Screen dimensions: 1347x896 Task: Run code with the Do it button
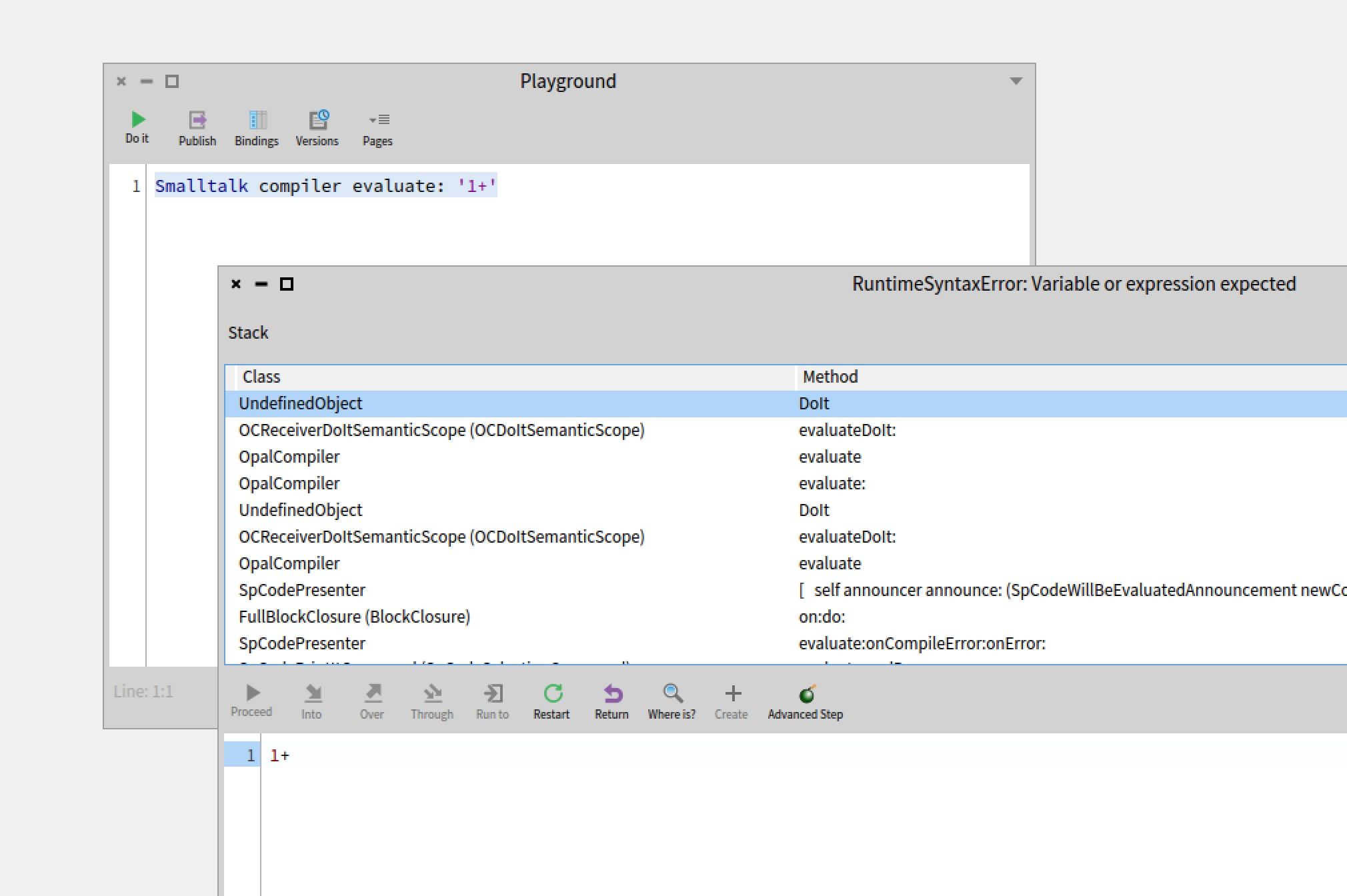[x=137, y=127]
